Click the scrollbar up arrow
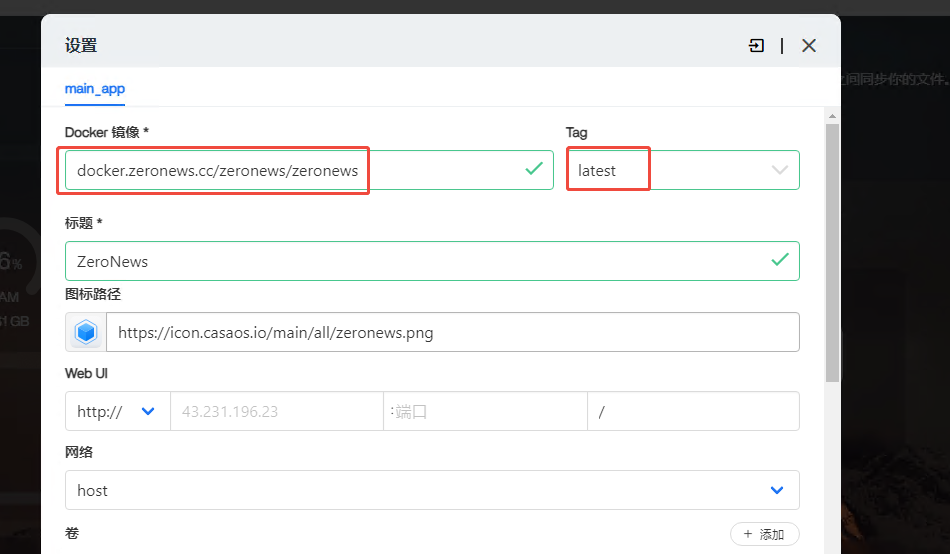This screenshot has width=950, height=554. [832, 116]
